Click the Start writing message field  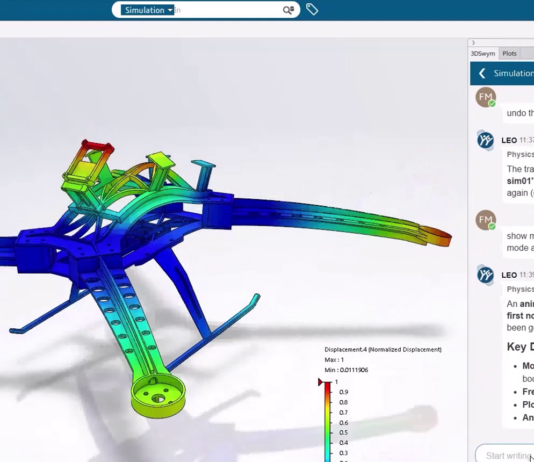(x=505, y=455)
